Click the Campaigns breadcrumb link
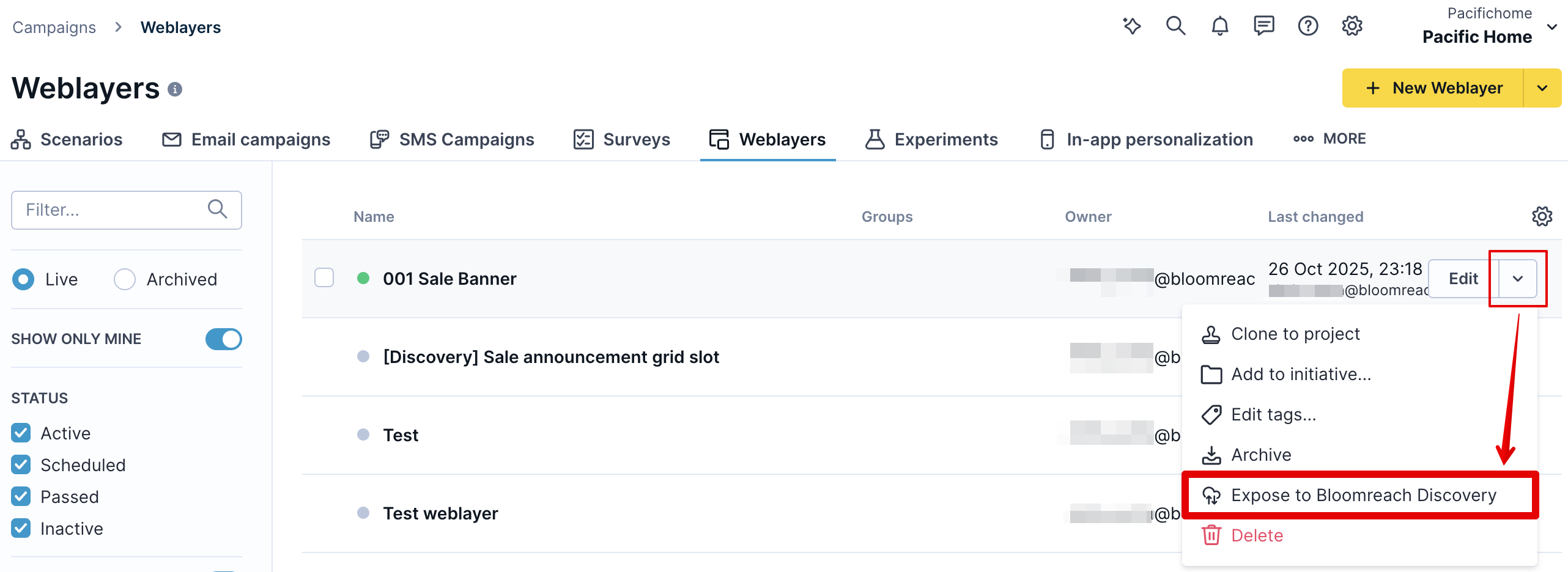The width and height of the screenshot is (1568, 572). [54, 28]
